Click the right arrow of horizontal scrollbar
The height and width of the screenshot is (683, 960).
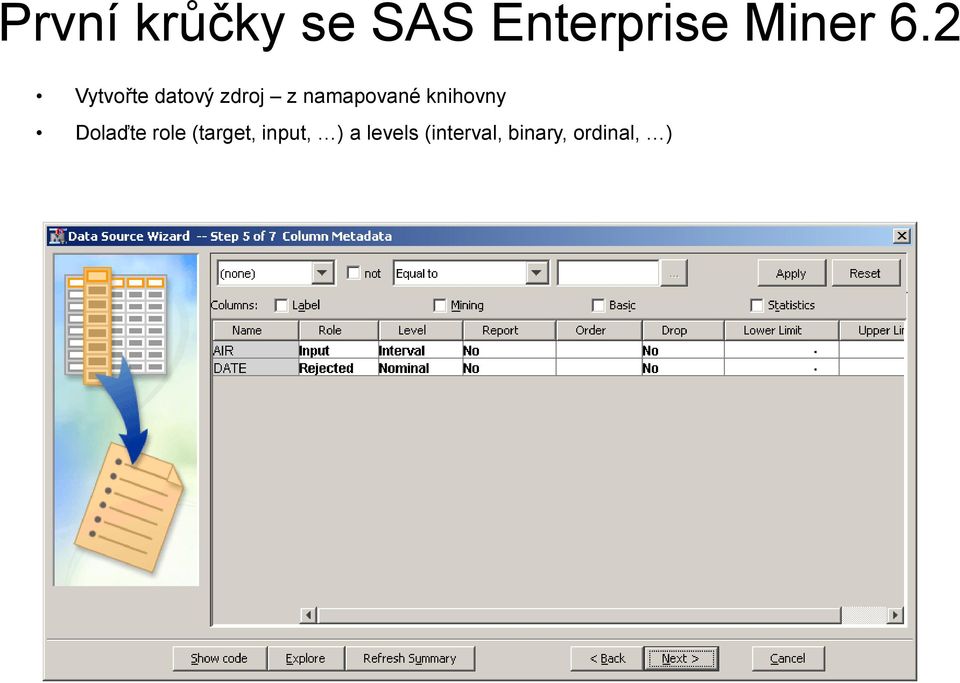pyautogui.click(x=896, y=614)
